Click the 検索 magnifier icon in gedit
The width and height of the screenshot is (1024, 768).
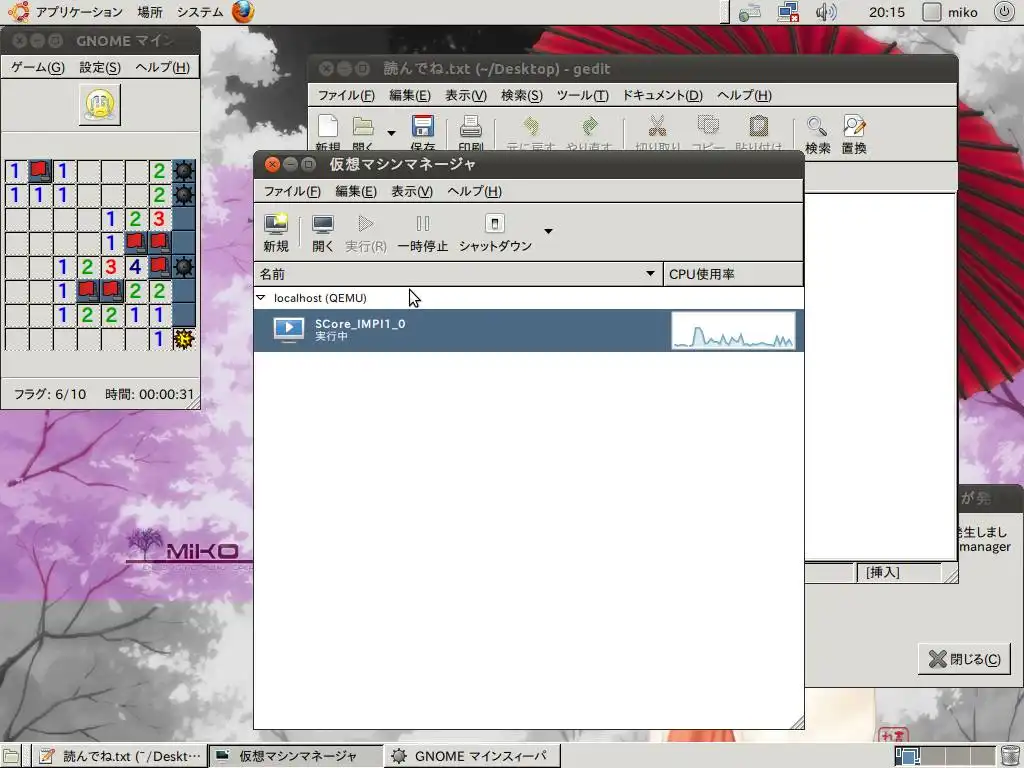click(x=816, y=127)
